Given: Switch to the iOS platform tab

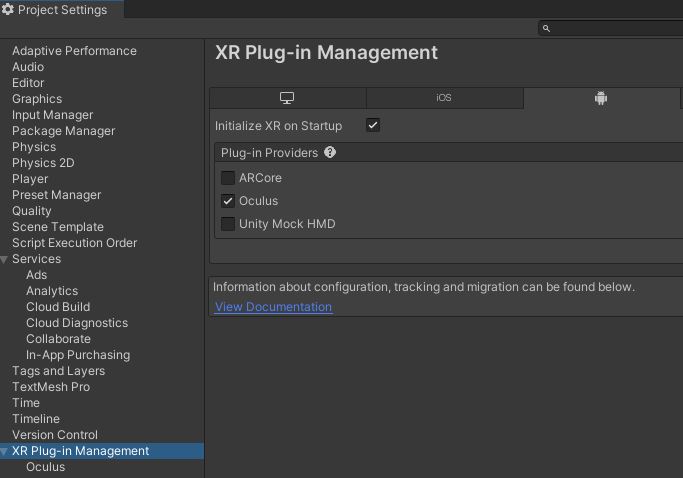Looking at the screenshot, I should click(444, 98).
